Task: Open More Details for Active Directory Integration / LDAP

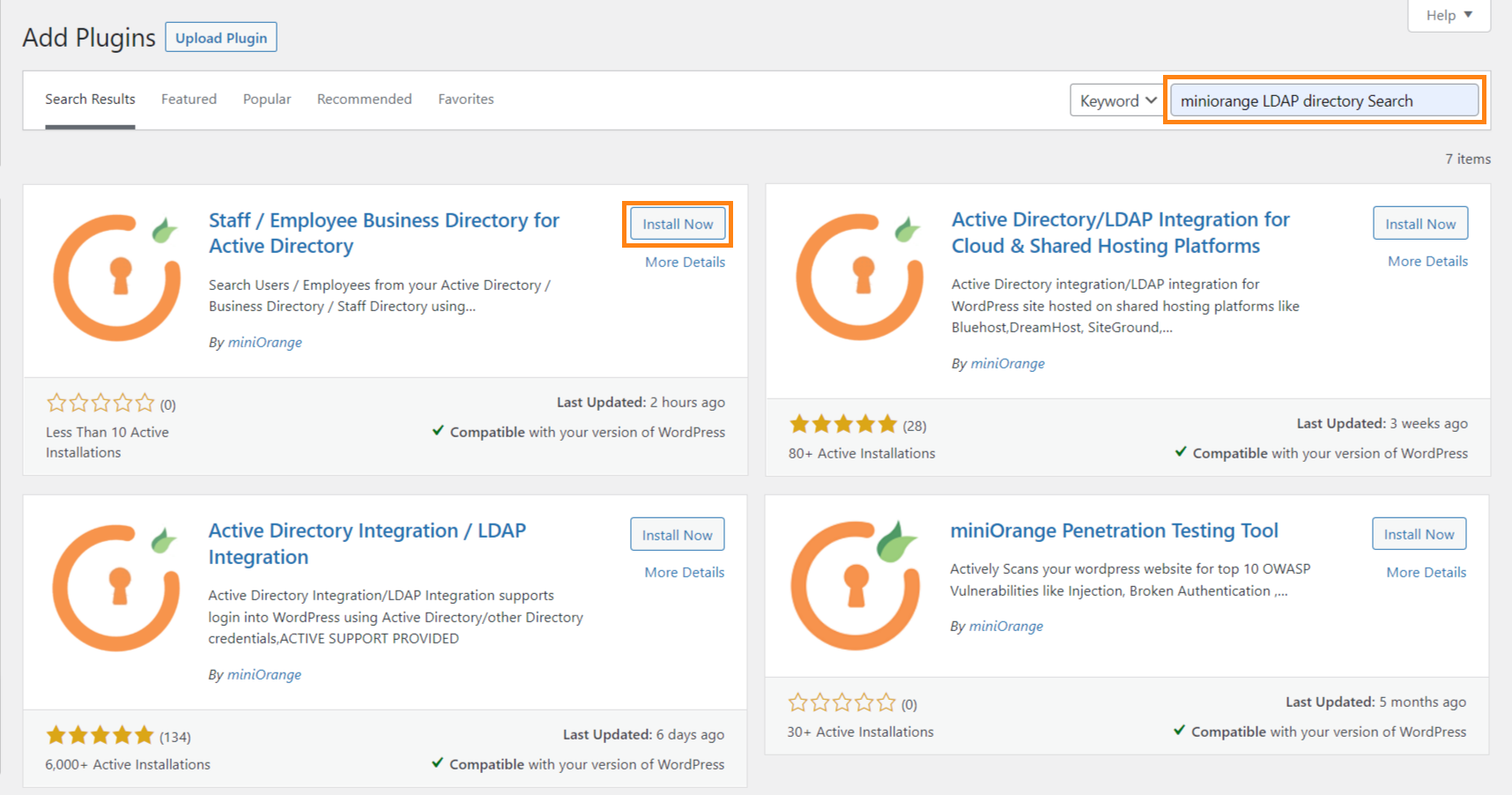Action: click(684, 572)
